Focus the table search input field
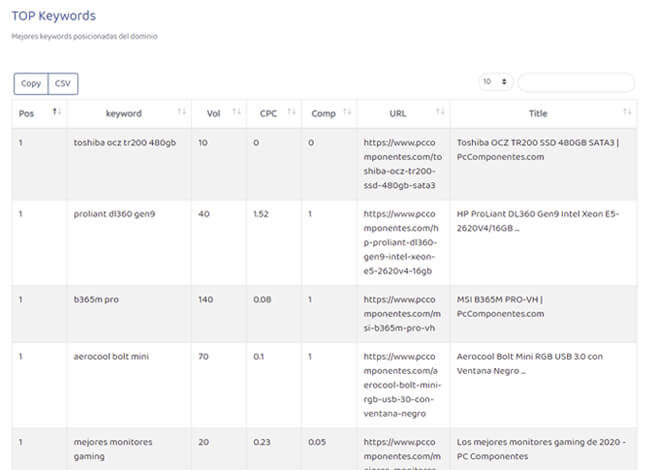 [x=576, y=82]
